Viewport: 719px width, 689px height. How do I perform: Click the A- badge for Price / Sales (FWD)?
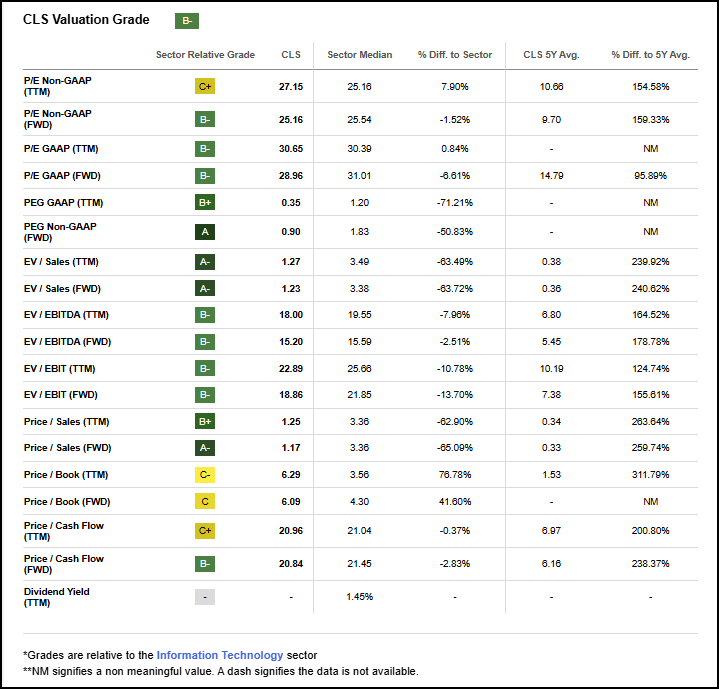tap(205, 448)
